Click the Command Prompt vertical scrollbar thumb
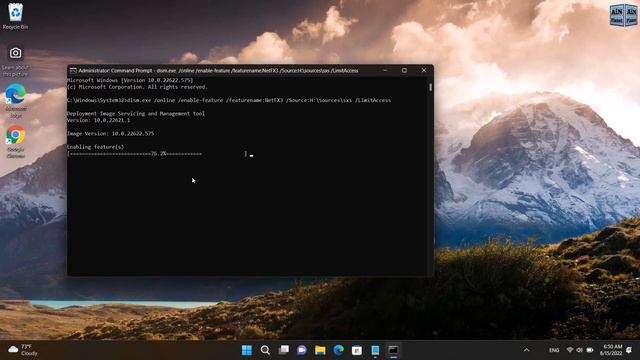Screen dimensions: 640x360 (430, 87)
